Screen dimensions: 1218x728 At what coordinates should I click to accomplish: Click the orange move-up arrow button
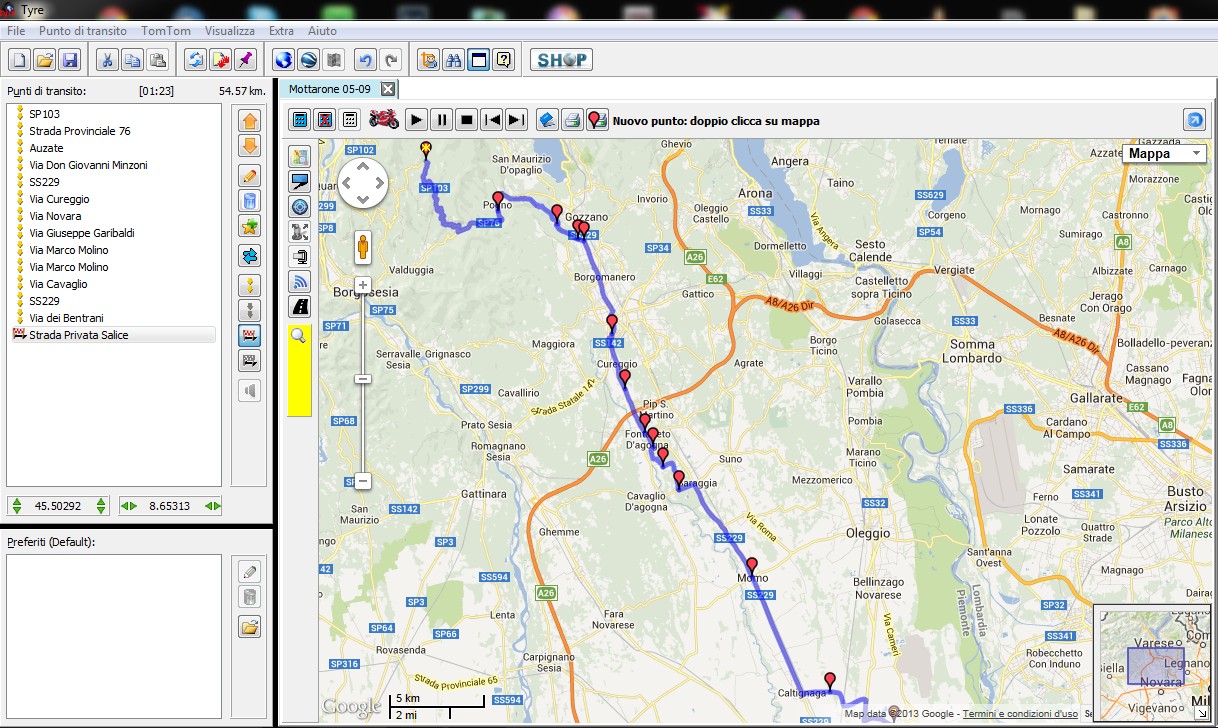tap(250, 121)
